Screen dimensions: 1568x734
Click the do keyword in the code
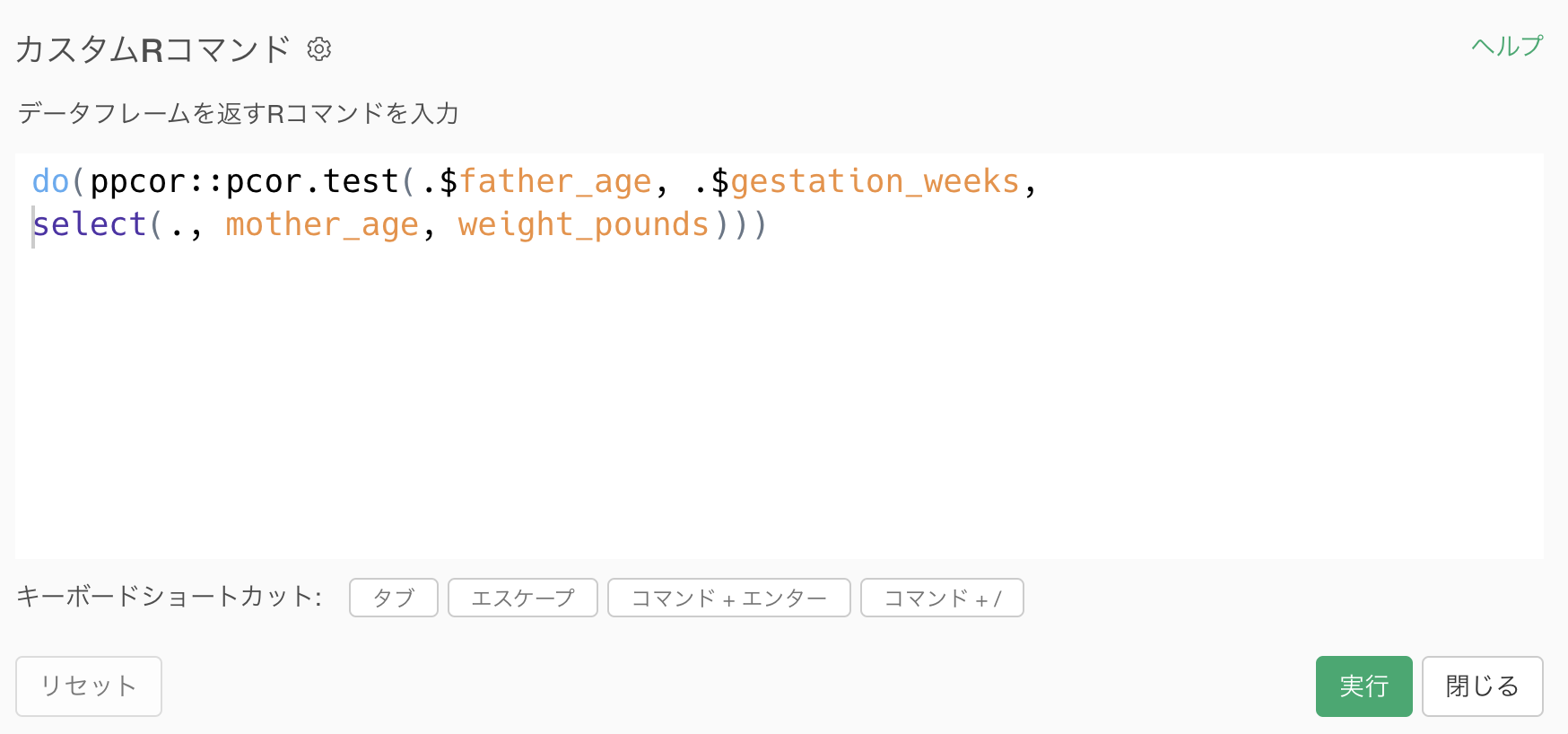point(51,182)
